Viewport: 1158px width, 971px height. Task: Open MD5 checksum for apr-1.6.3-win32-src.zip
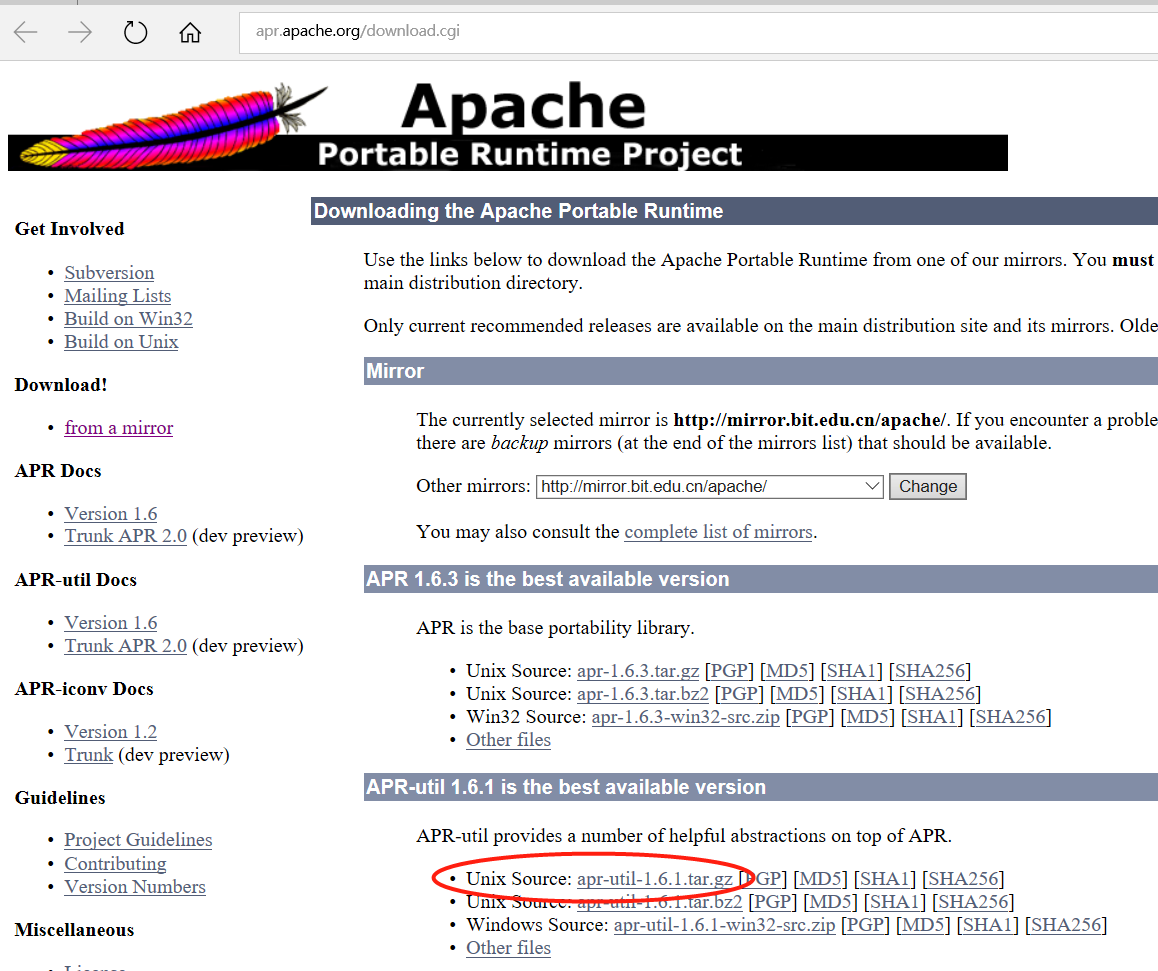pos(868,716)
